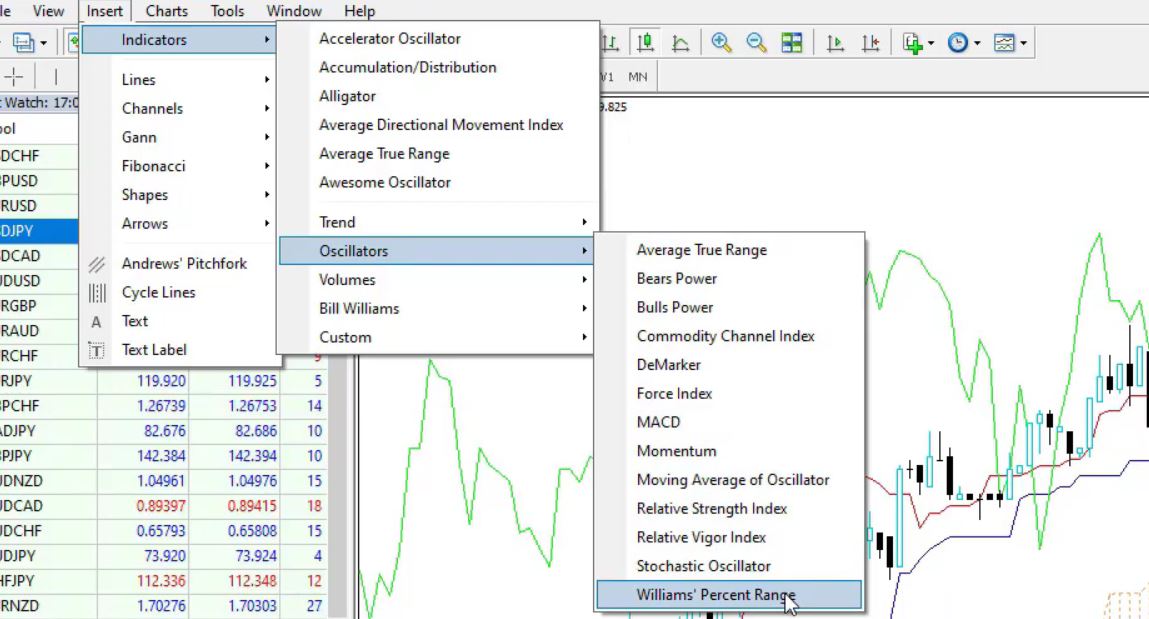Image resolution: width=1149 pixels, height=619 pixels.
Task: Toggle chart shift from right edge
Action: coord(869,43)
